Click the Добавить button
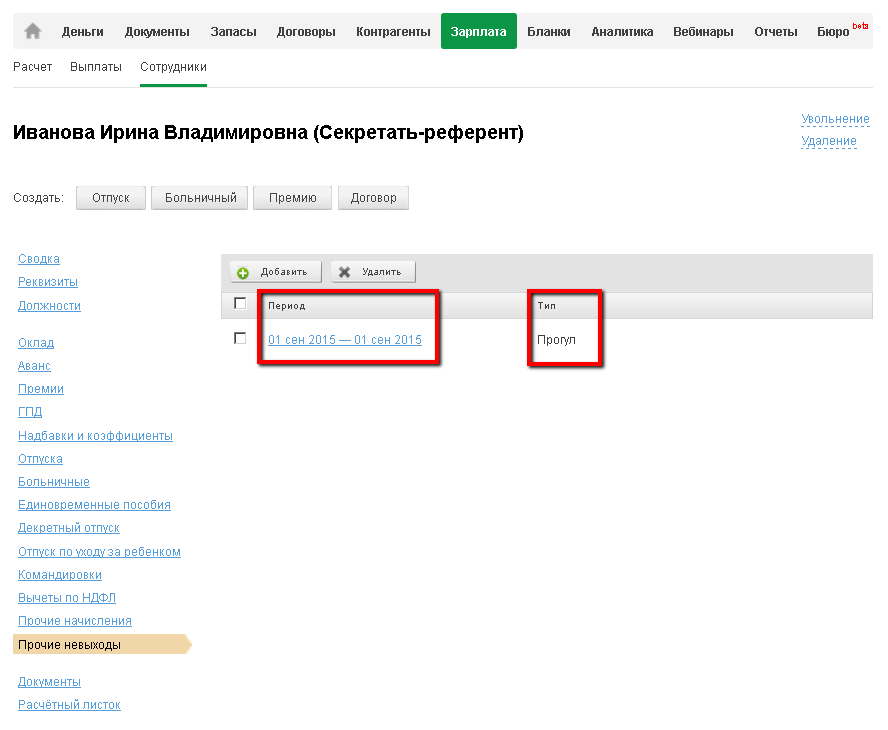The width and height of the screenshot is (888, 730). (x=276, y=272)
